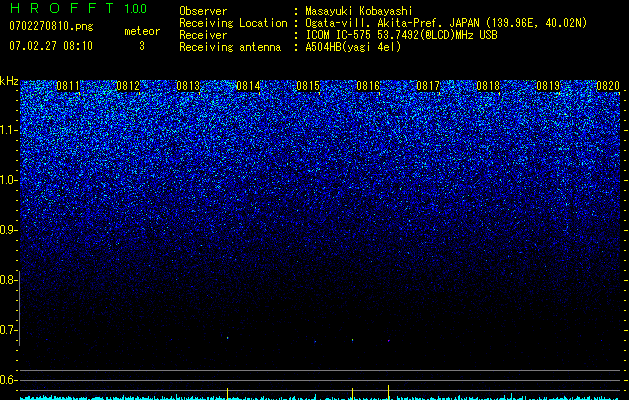Click the Observer field label
The width and height of the screenshot is (629, 400).
click(x=203, y=11)
